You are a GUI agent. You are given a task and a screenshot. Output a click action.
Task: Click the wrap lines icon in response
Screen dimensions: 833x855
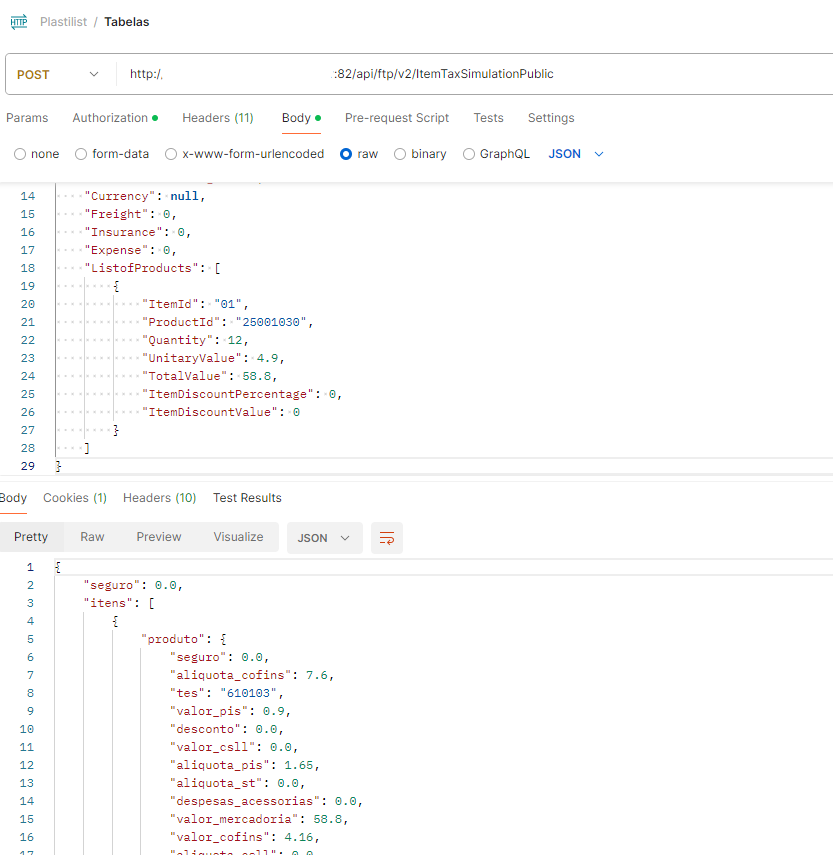386,538
